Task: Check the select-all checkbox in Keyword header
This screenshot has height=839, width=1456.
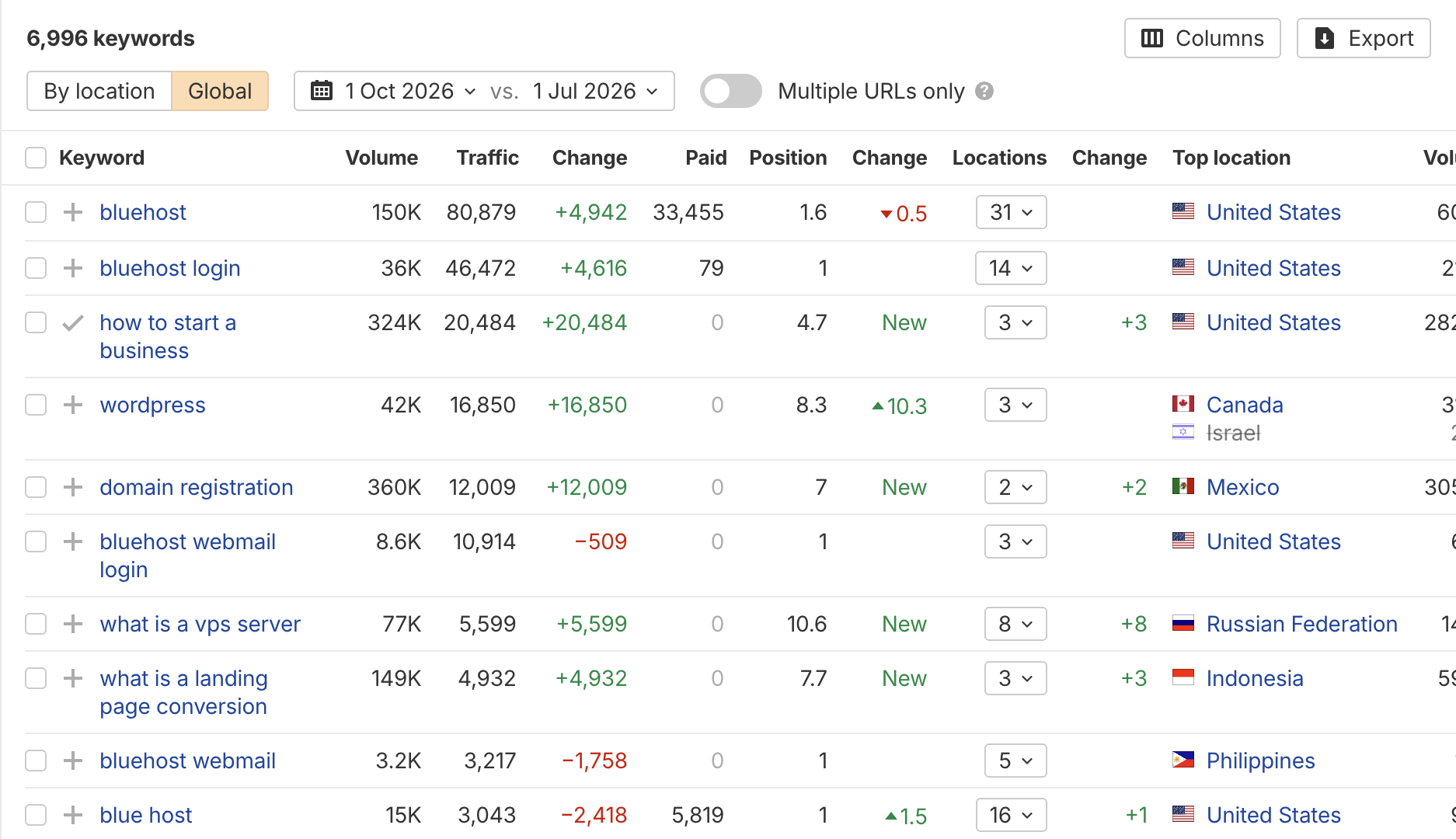Action: click(36, 158)
